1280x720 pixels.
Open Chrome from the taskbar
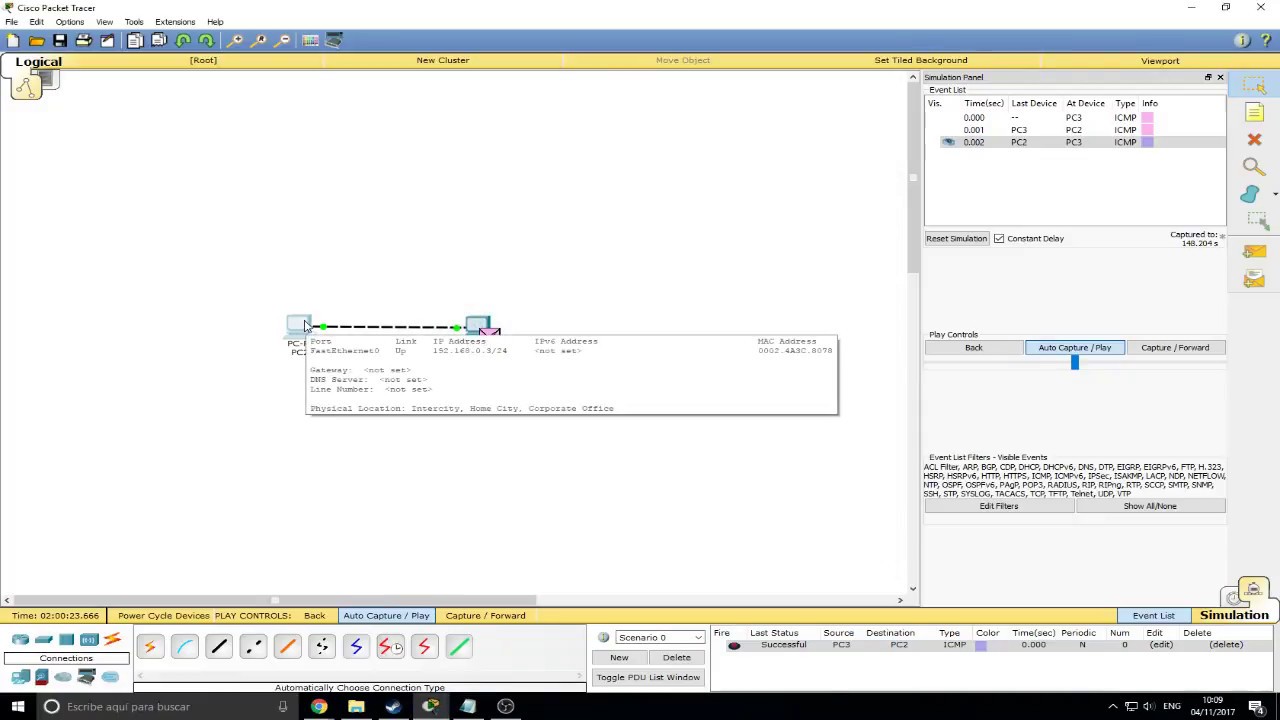[x=318, y=706]
